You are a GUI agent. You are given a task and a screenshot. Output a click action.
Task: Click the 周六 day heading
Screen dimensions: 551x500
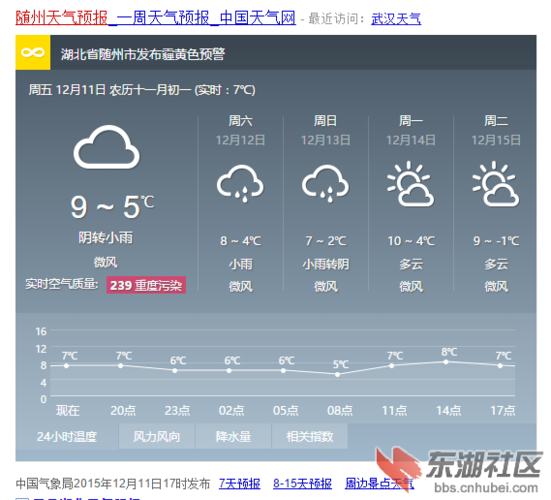tap(240, 121)
